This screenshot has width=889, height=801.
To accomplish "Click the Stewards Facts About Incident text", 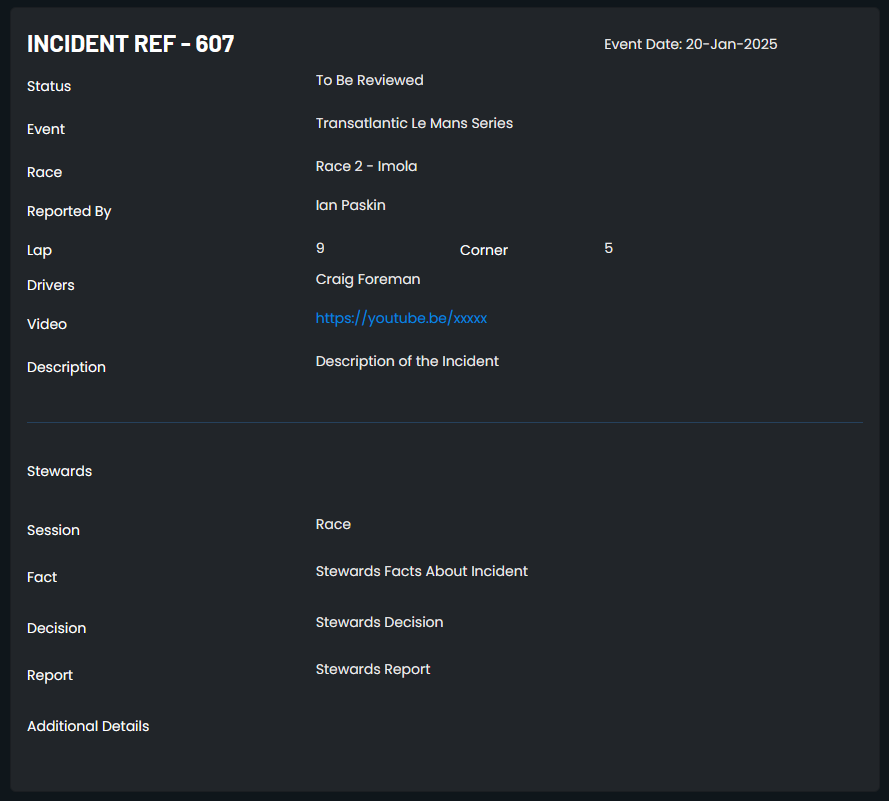I will pyautogui.click(x=421, y=571).
